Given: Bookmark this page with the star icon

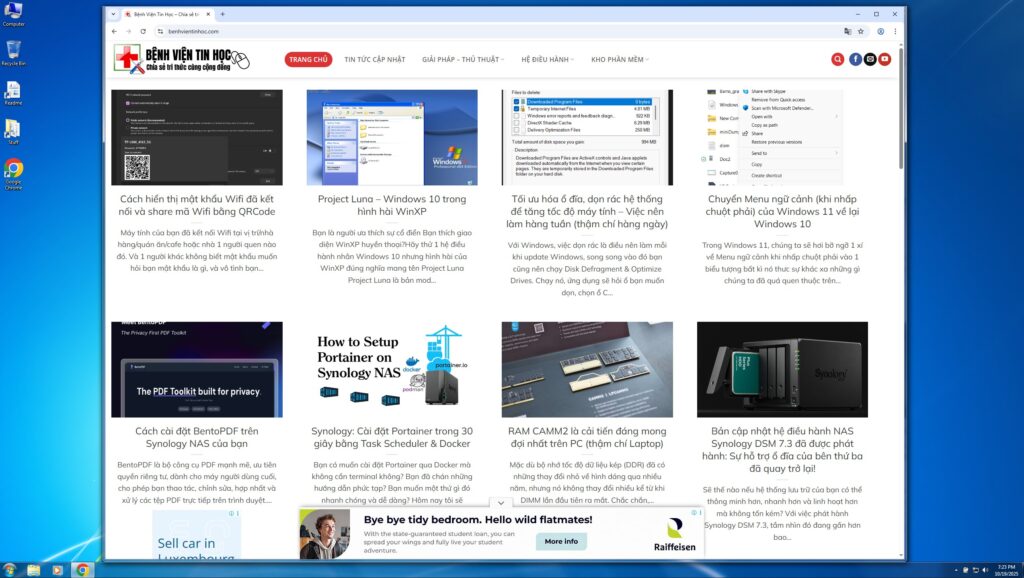Looking at the screenshot, I should click(x=863, y=31).
